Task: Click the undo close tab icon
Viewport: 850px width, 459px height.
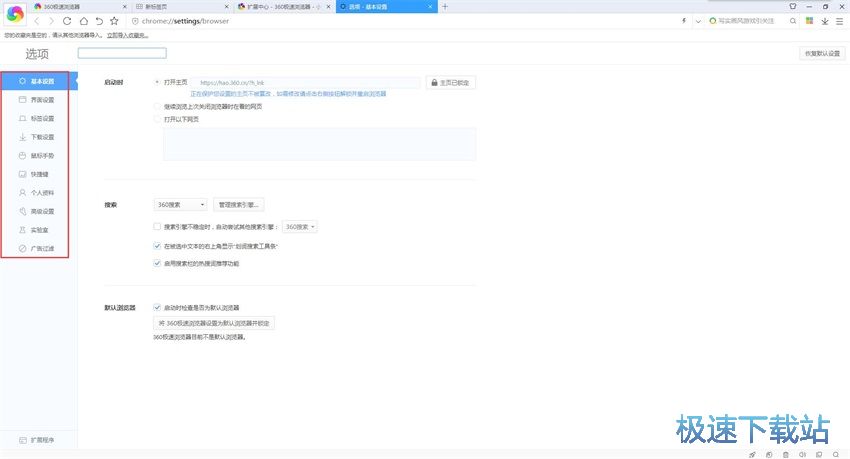Action: click(99, 21)
